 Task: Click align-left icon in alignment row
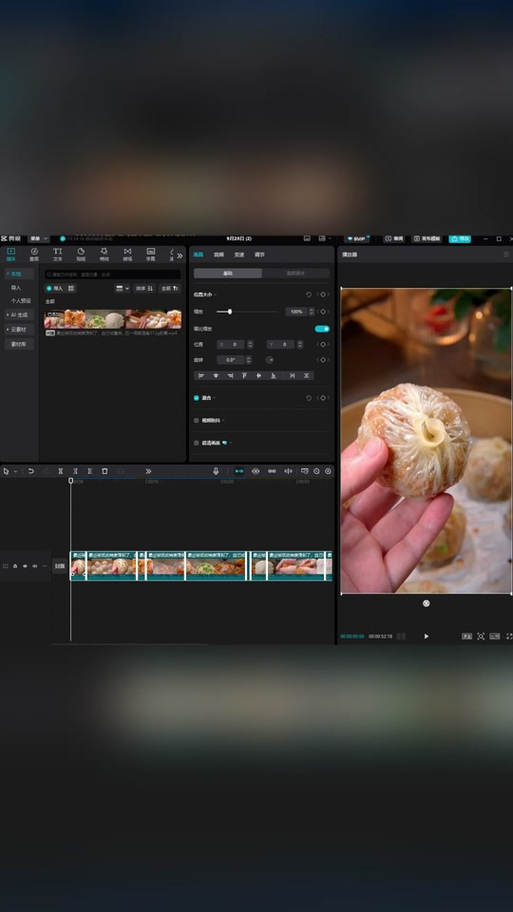click(x=201, y=376)
